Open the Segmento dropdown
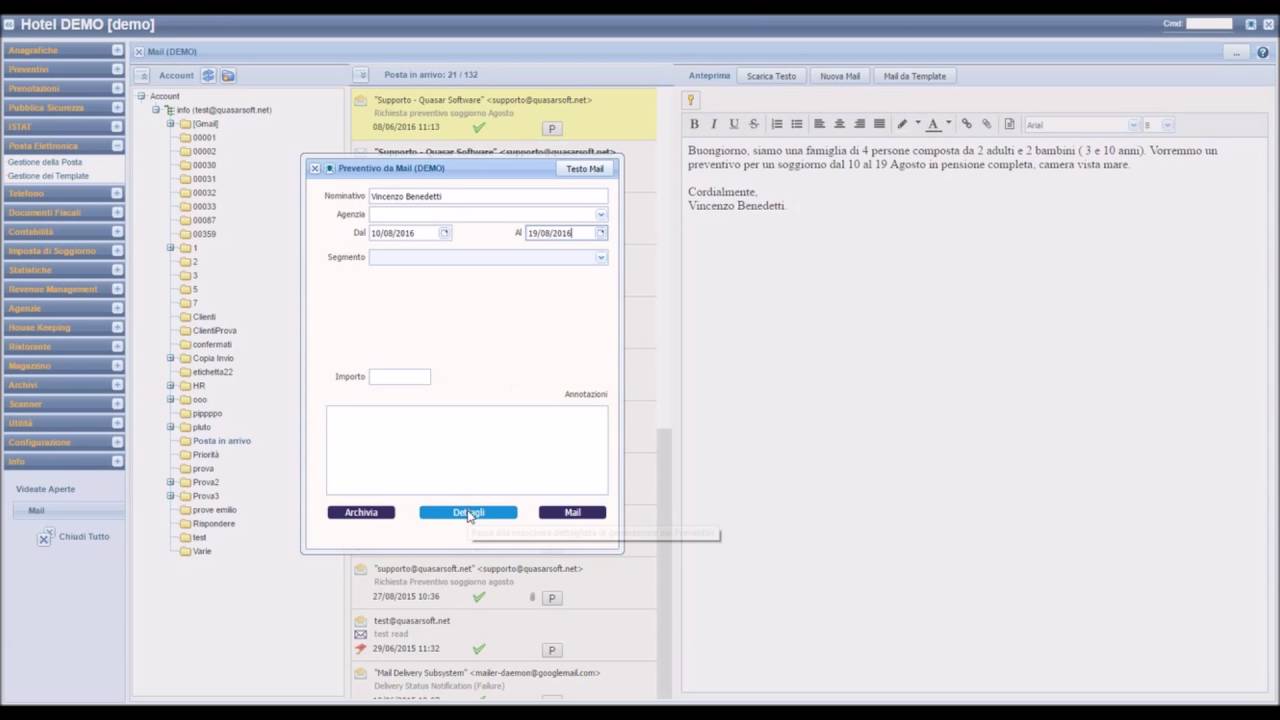 [601, 258]
